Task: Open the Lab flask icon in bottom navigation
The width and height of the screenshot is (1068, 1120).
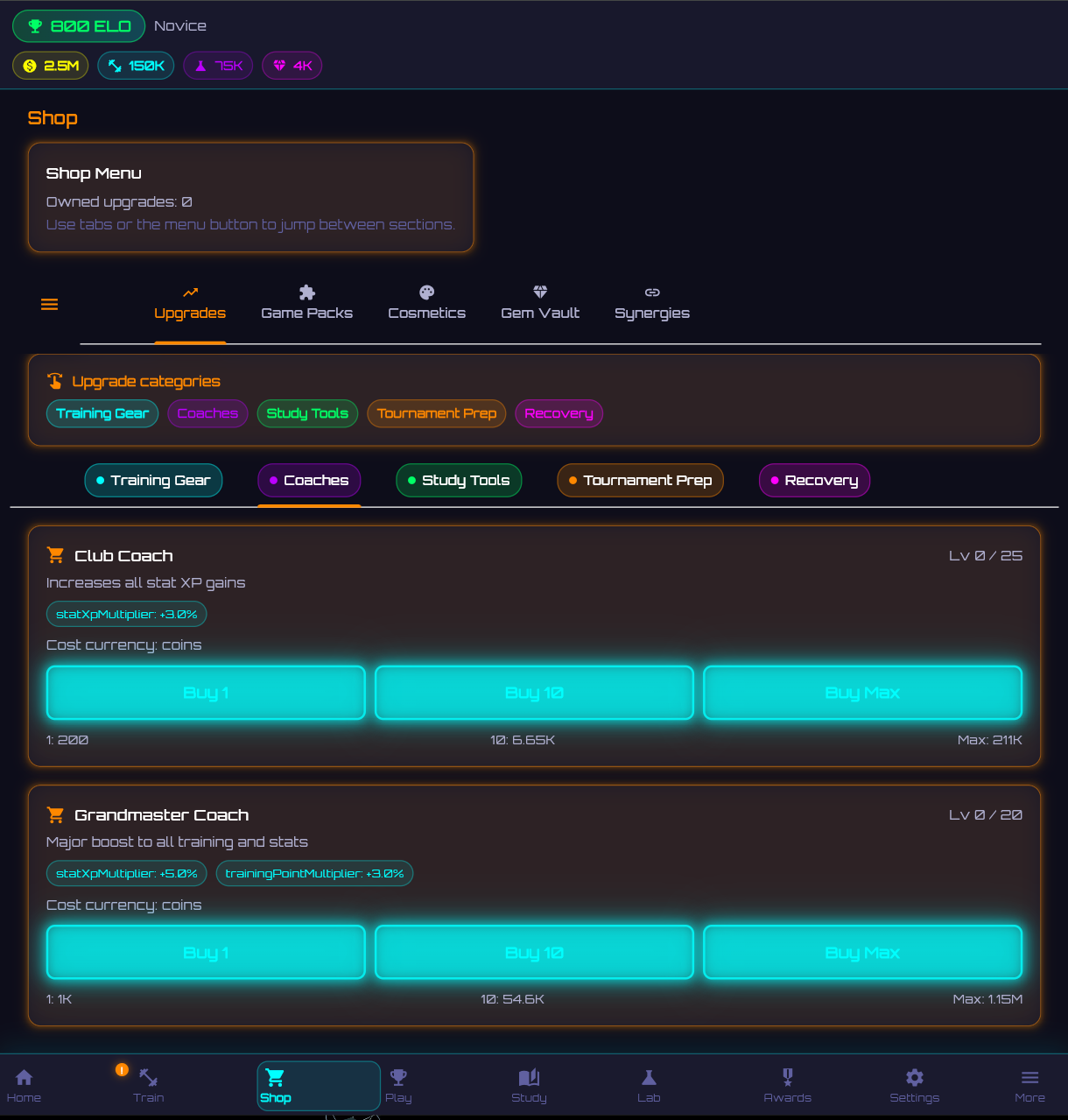Action: pos(649,1077)
